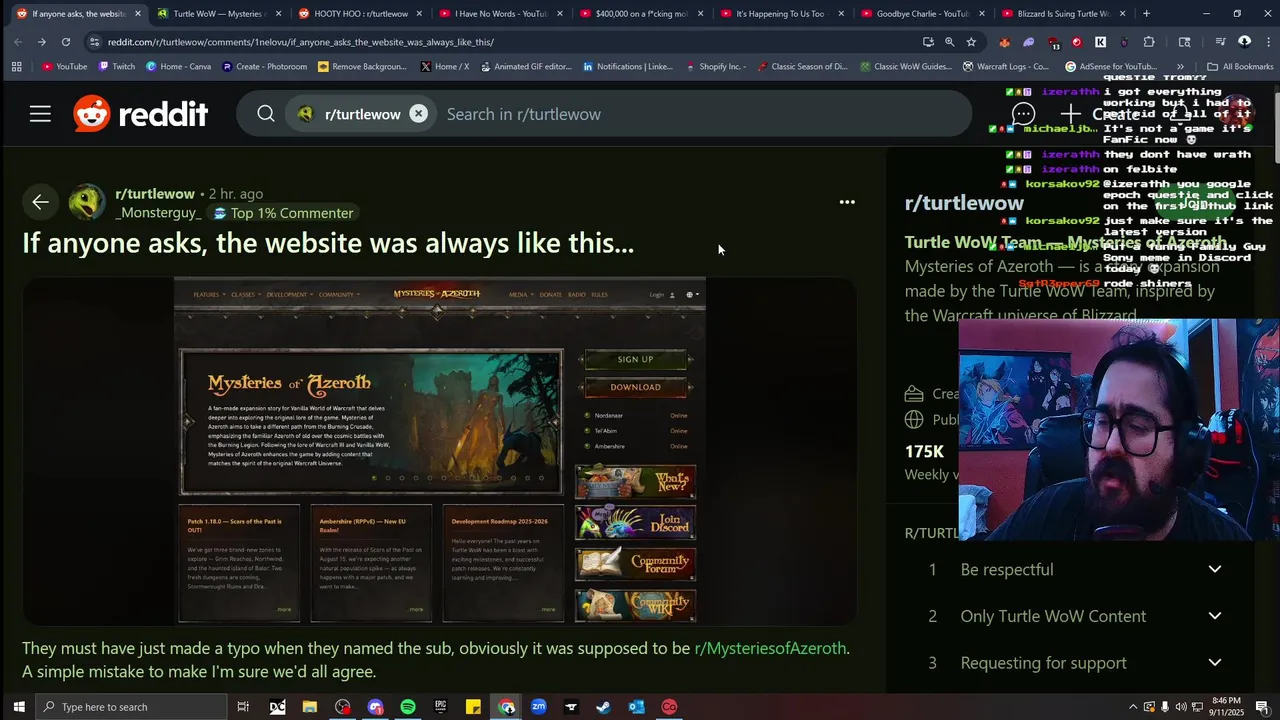Viewport: 1280px width, 720px height.
Task: Switch to I Have No Words YouTube tab
Action: point(500,14)
